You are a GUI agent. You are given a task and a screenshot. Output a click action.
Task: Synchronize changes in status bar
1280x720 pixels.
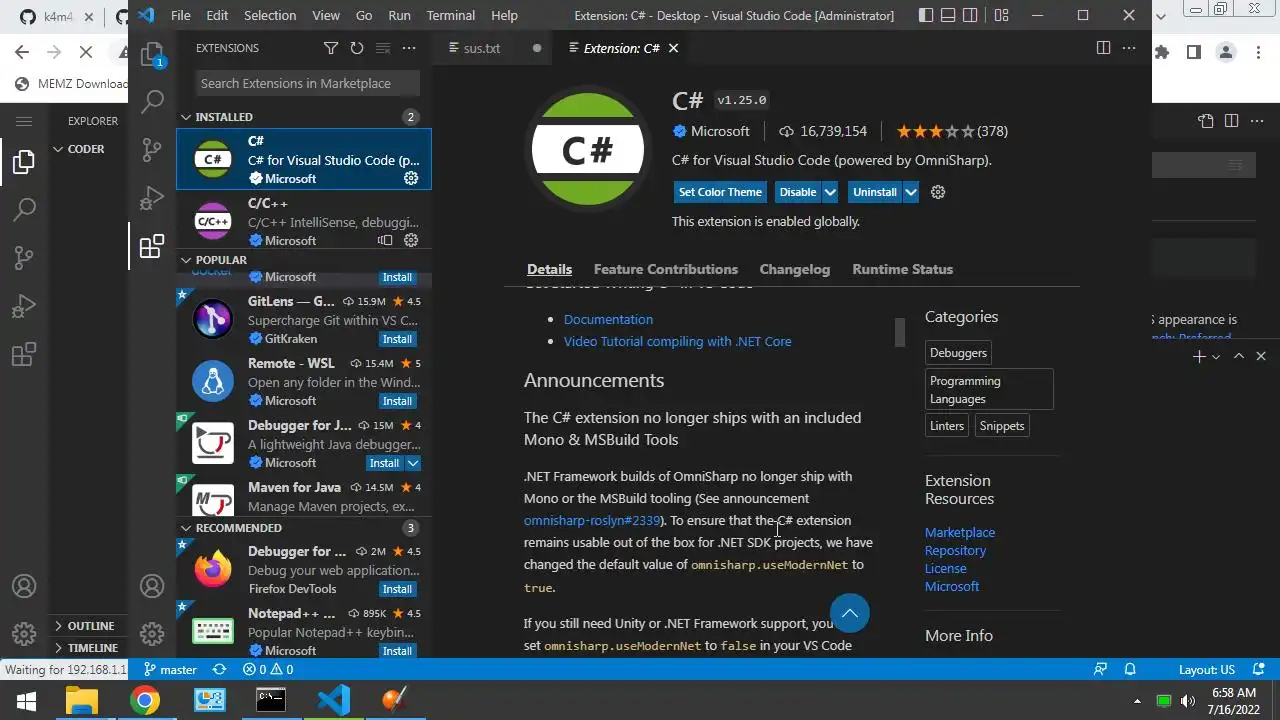(x=219, y=669)
